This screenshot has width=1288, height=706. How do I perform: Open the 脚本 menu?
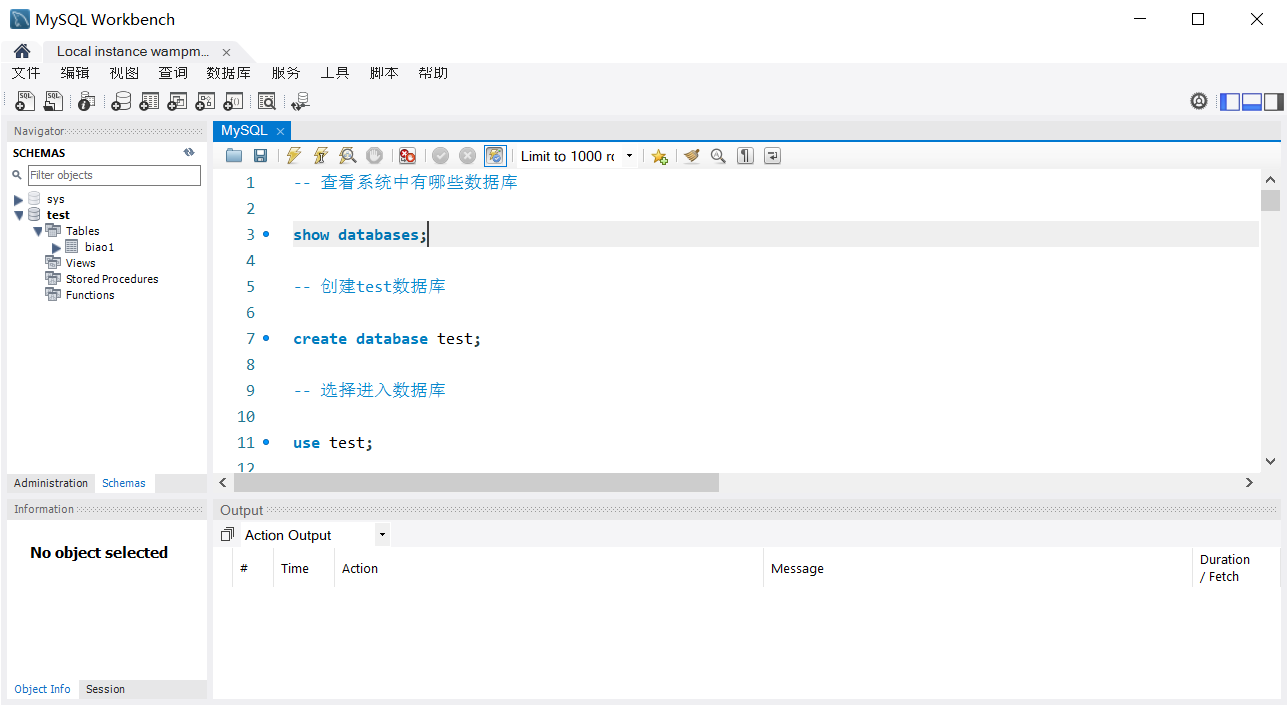coord(384,73)
